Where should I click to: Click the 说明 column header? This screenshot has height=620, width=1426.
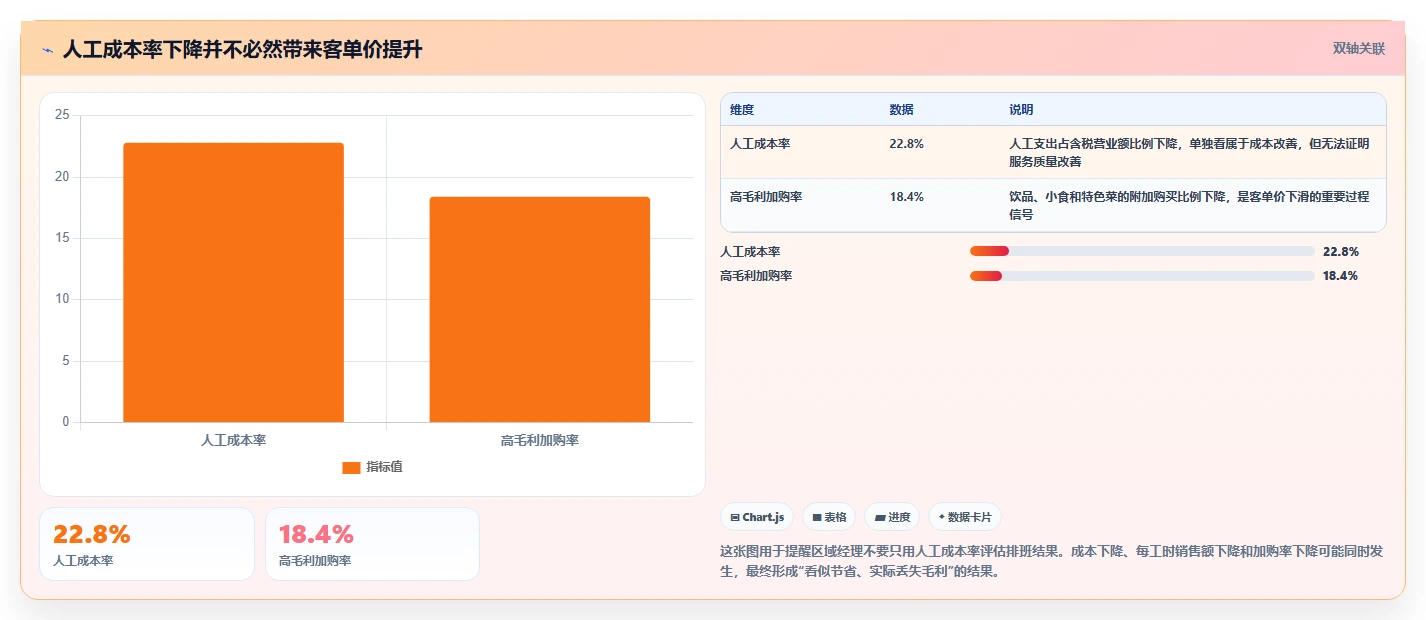[1021, 110]
